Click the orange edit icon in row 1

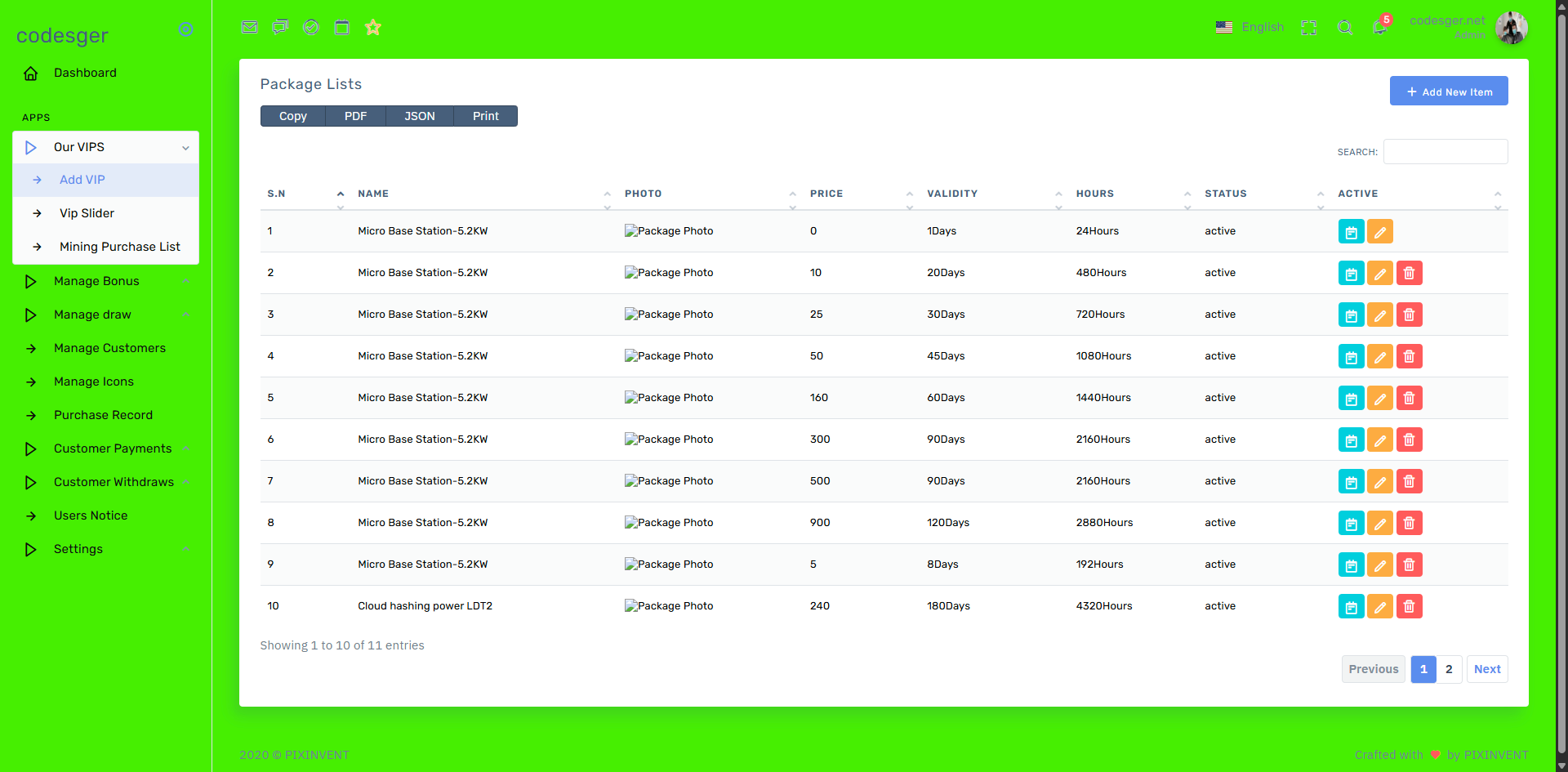coord(1380,232)
